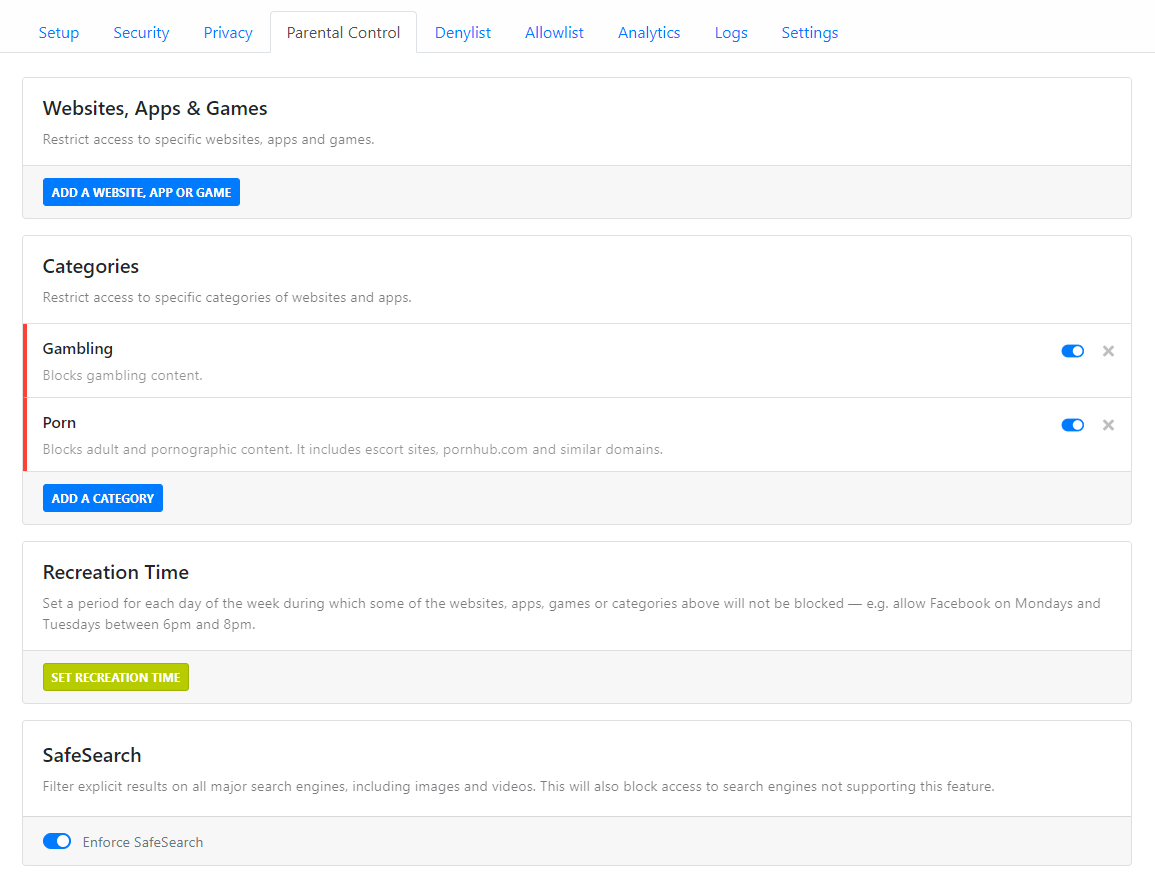Delete the Porn category using its X icon

click(1108, 425)
